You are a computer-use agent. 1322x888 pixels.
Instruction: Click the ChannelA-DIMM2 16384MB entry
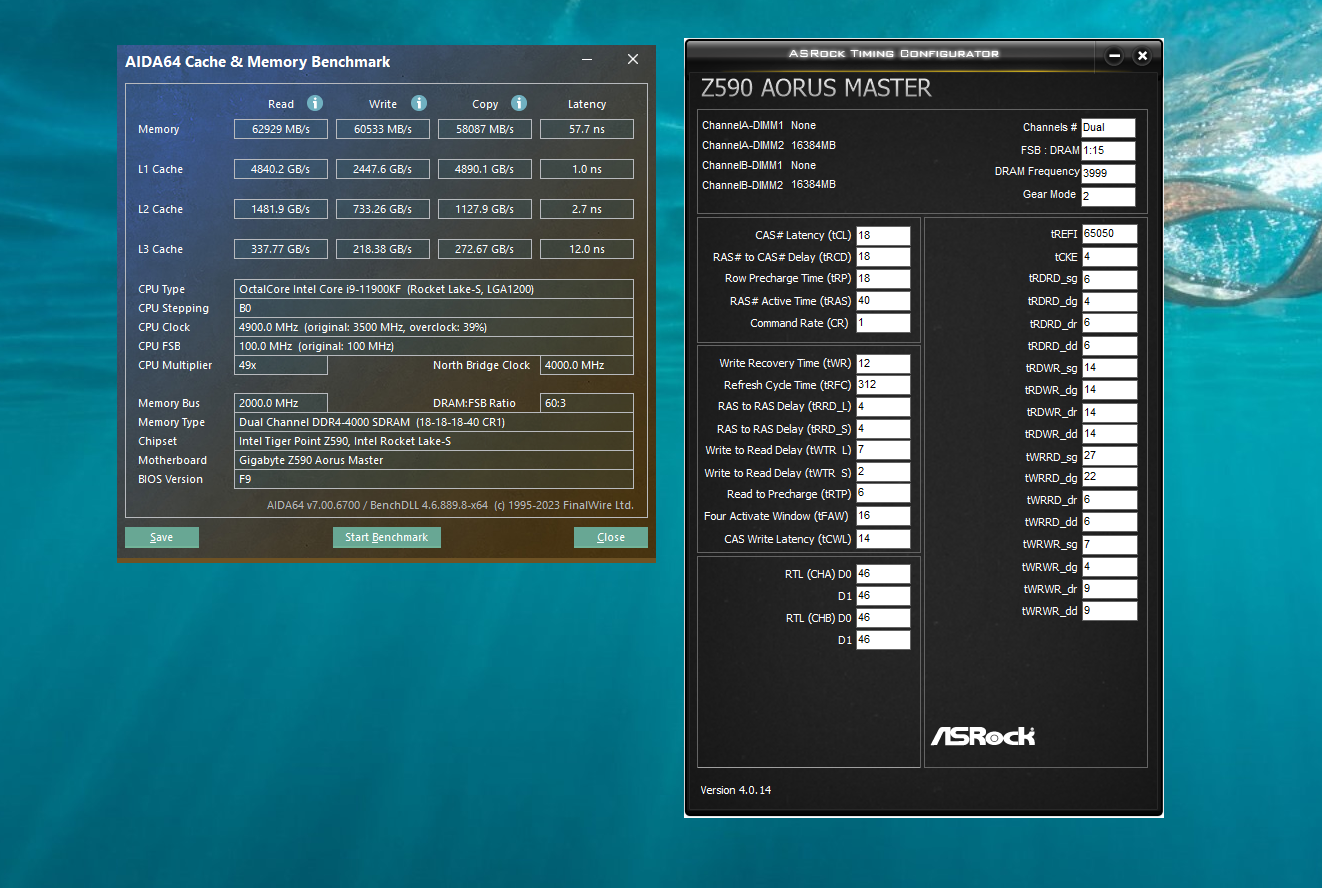769,146
